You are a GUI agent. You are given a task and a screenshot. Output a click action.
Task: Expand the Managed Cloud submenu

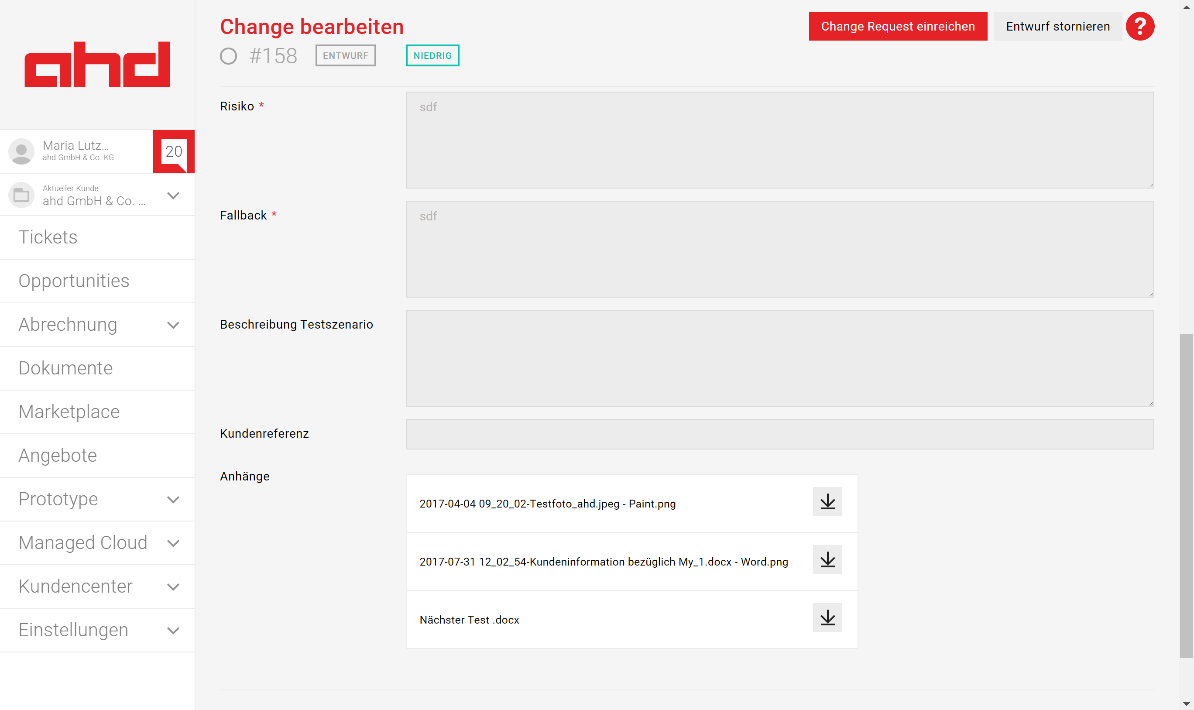[x=173, y=543]
